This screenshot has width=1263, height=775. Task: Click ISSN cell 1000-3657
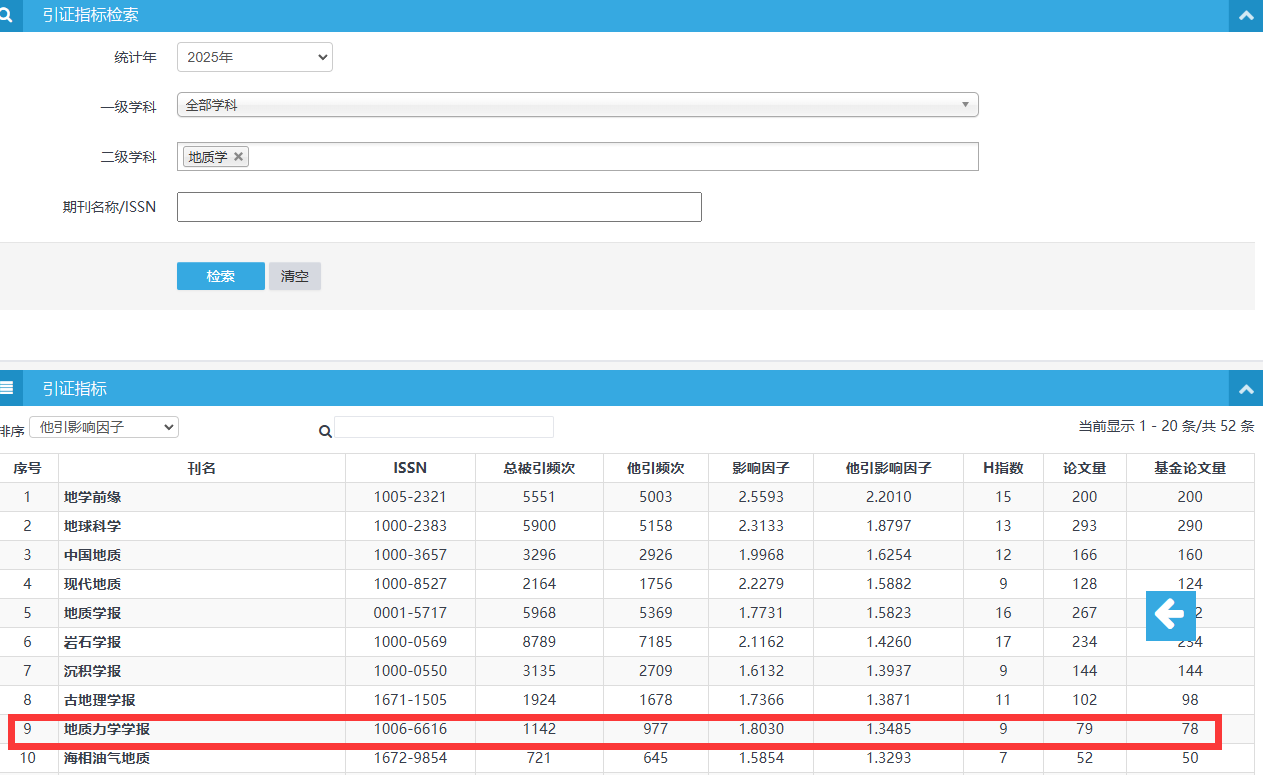[410, 555]
